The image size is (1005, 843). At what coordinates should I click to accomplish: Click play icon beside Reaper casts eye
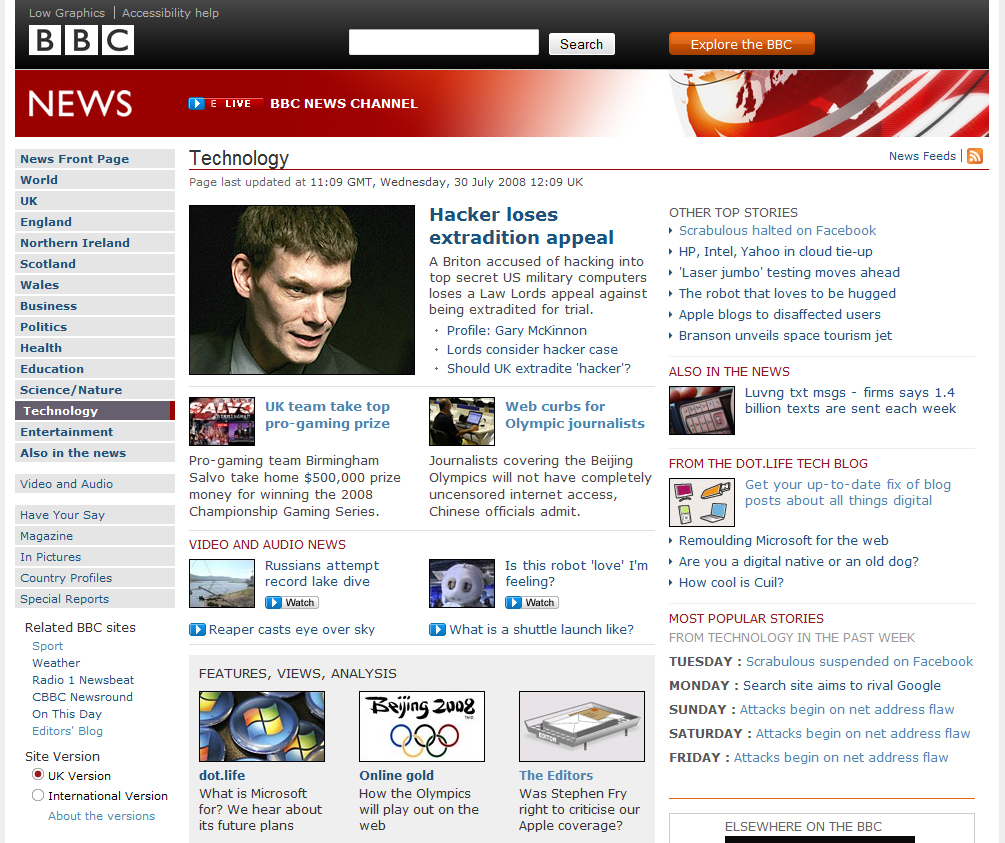pyautogui.click(x=197, y=629)
